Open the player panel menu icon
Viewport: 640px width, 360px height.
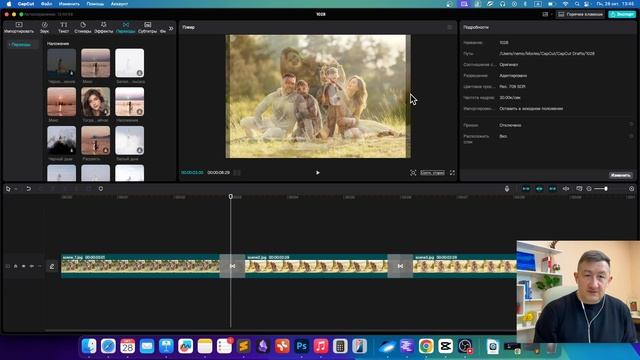coord(450,27)
